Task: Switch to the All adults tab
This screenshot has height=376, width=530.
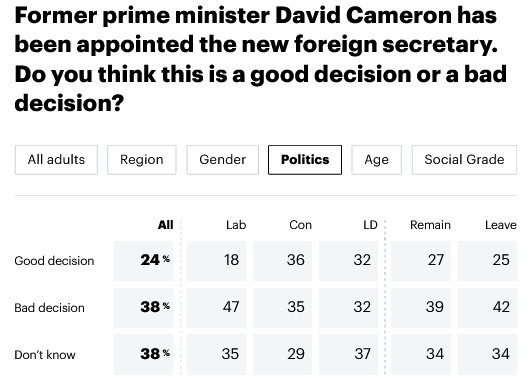Action: [56, 160]
